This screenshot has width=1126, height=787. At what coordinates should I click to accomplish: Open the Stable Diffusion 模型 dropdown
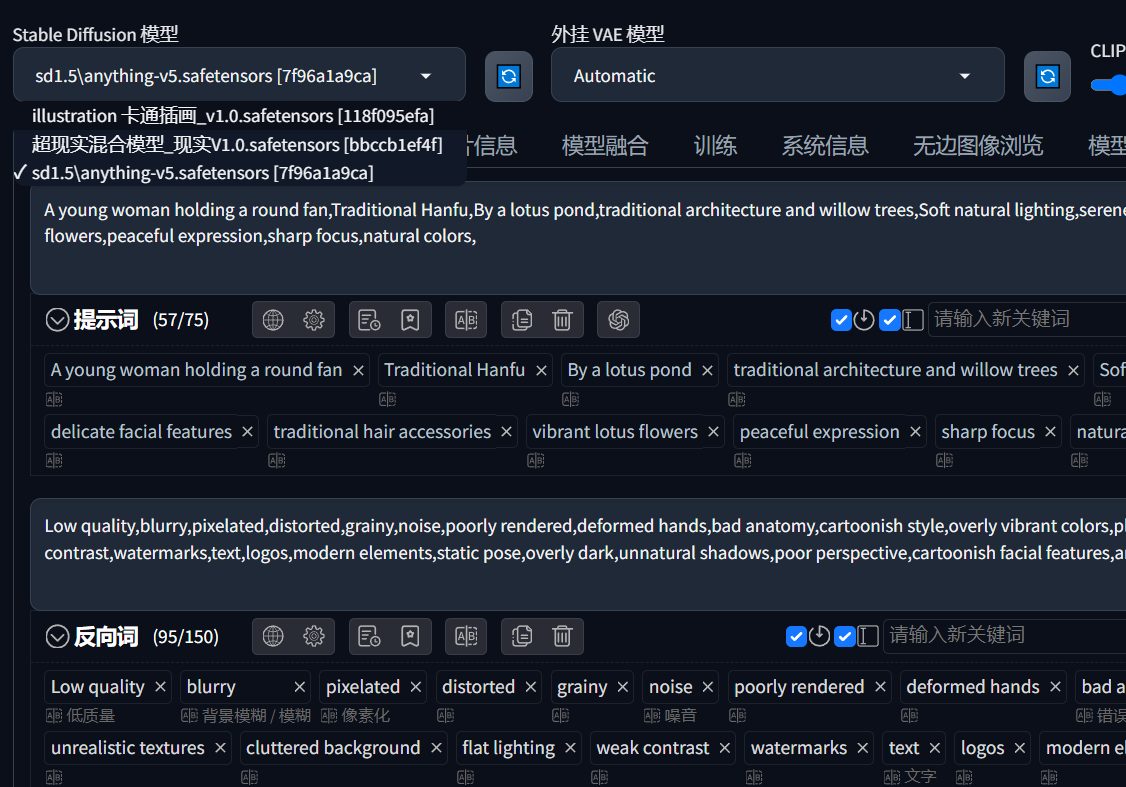[239, 75]
